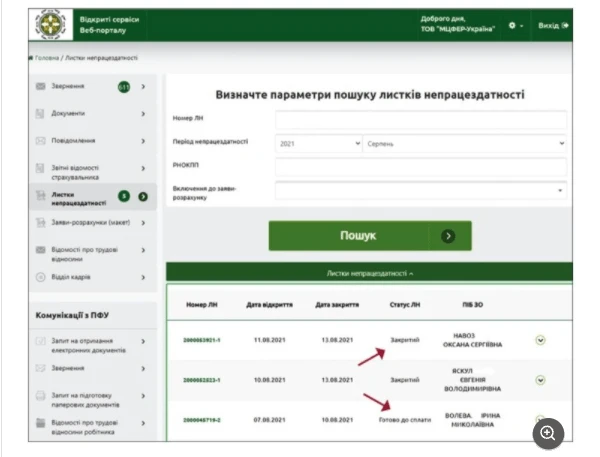Click the Запит на отримання електронних документів icon

coord(41,341)
